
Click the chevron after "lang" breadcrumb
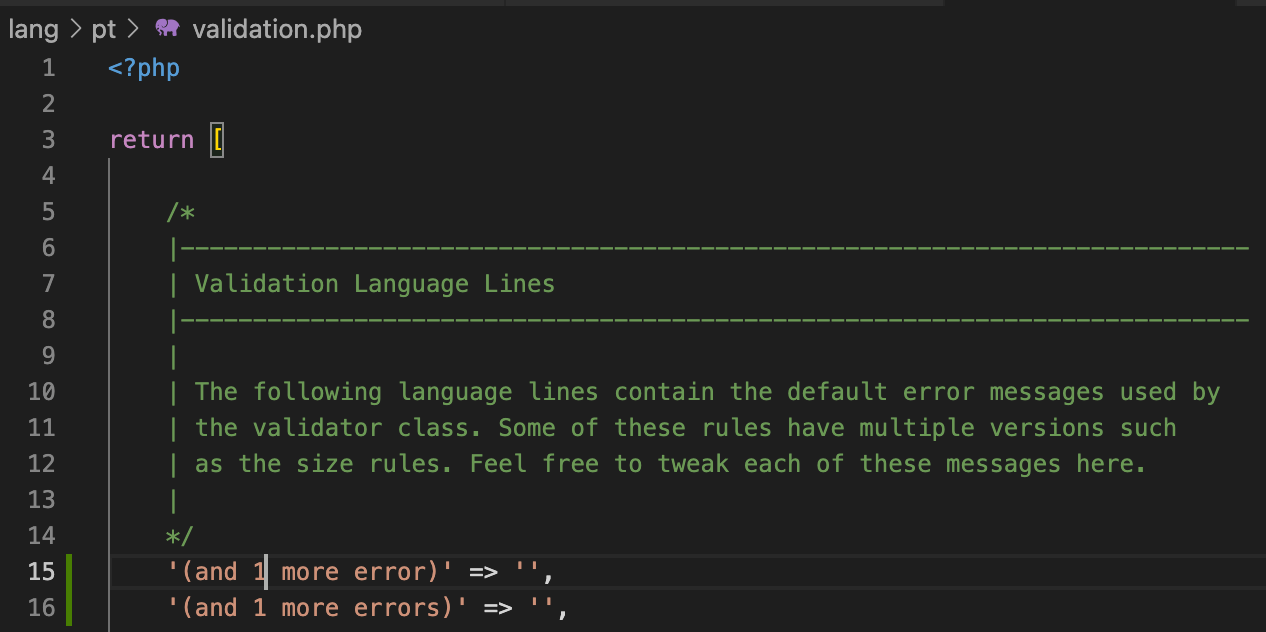point(75,30)
